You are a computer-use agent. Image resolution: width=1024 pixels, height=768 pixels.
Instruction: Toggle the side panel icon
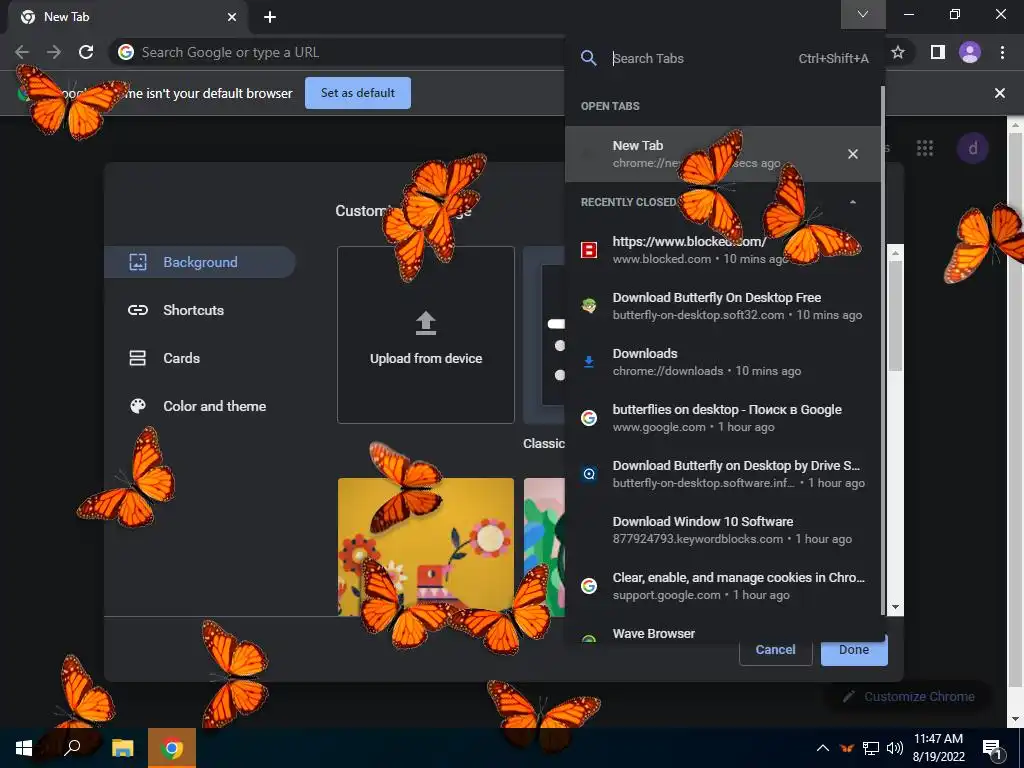938,52
